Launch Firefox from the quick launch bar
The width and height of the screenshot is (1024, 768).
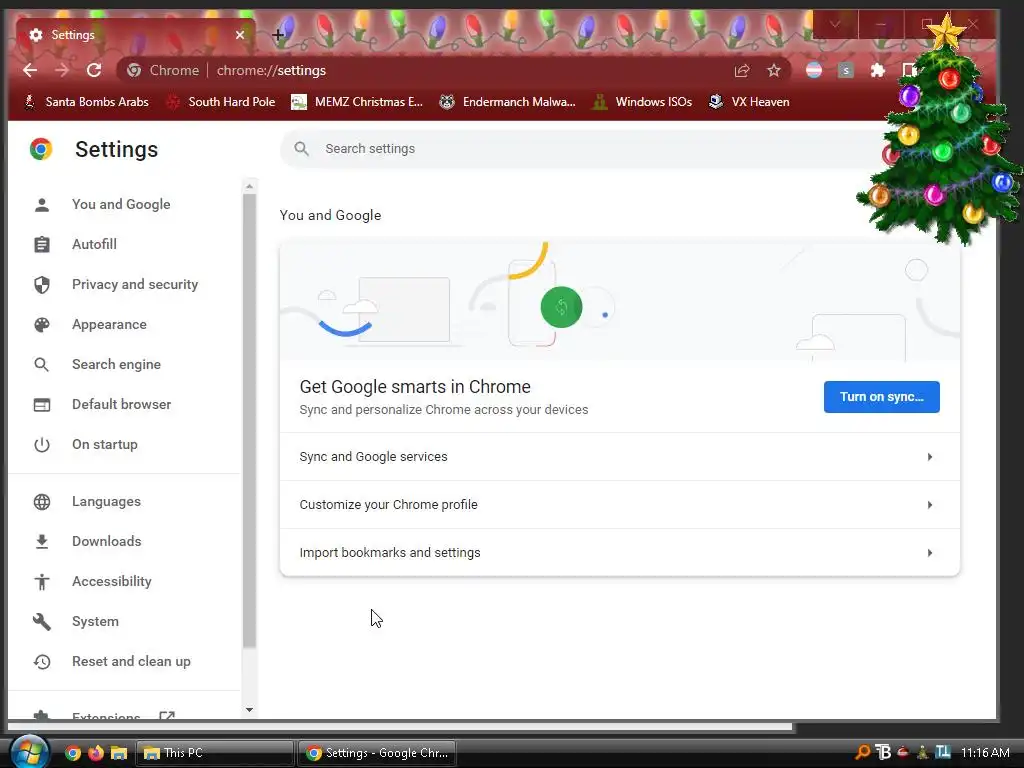(x=96, y=753)
